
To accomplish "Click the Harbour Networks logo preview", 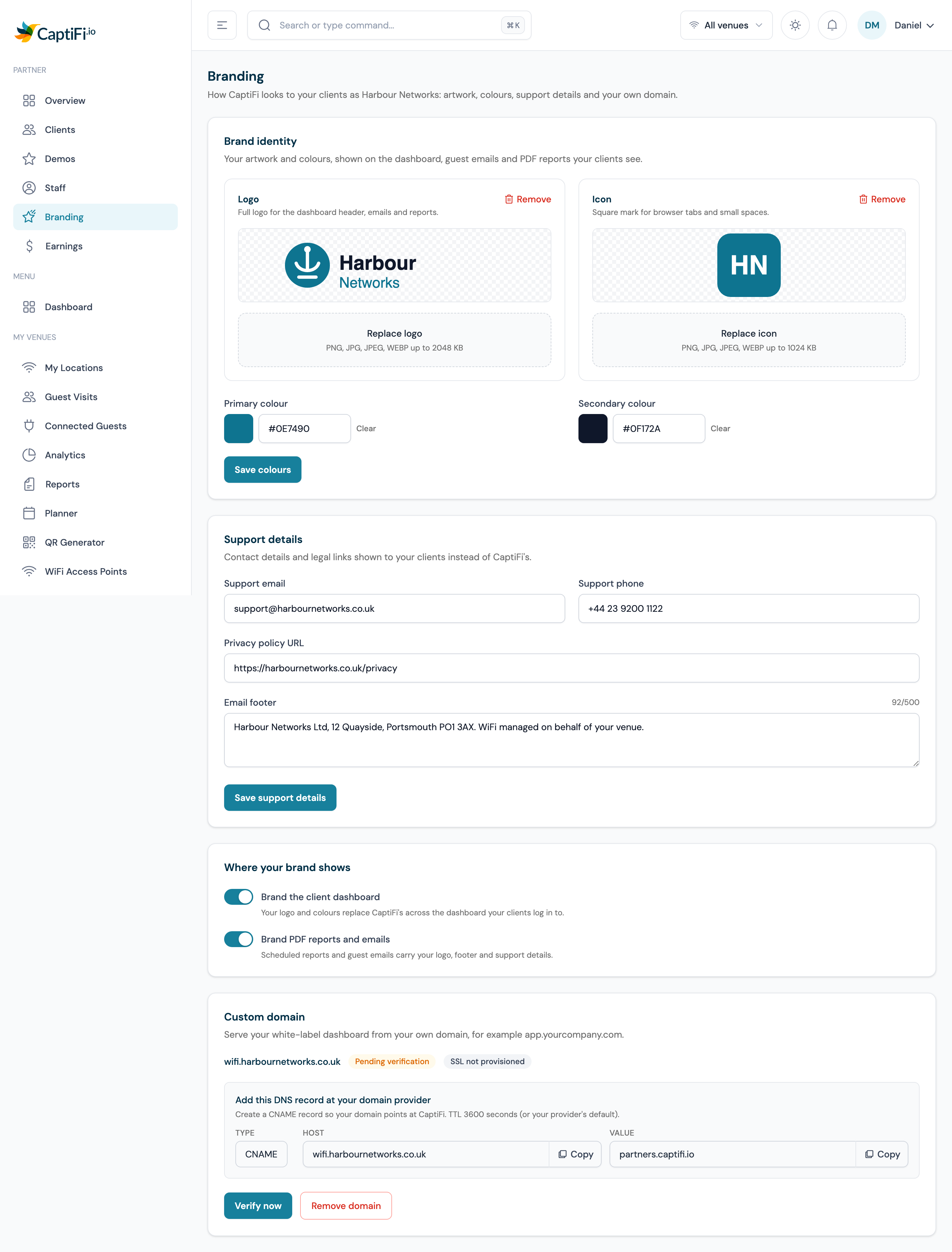I will (x=394, y=265).
